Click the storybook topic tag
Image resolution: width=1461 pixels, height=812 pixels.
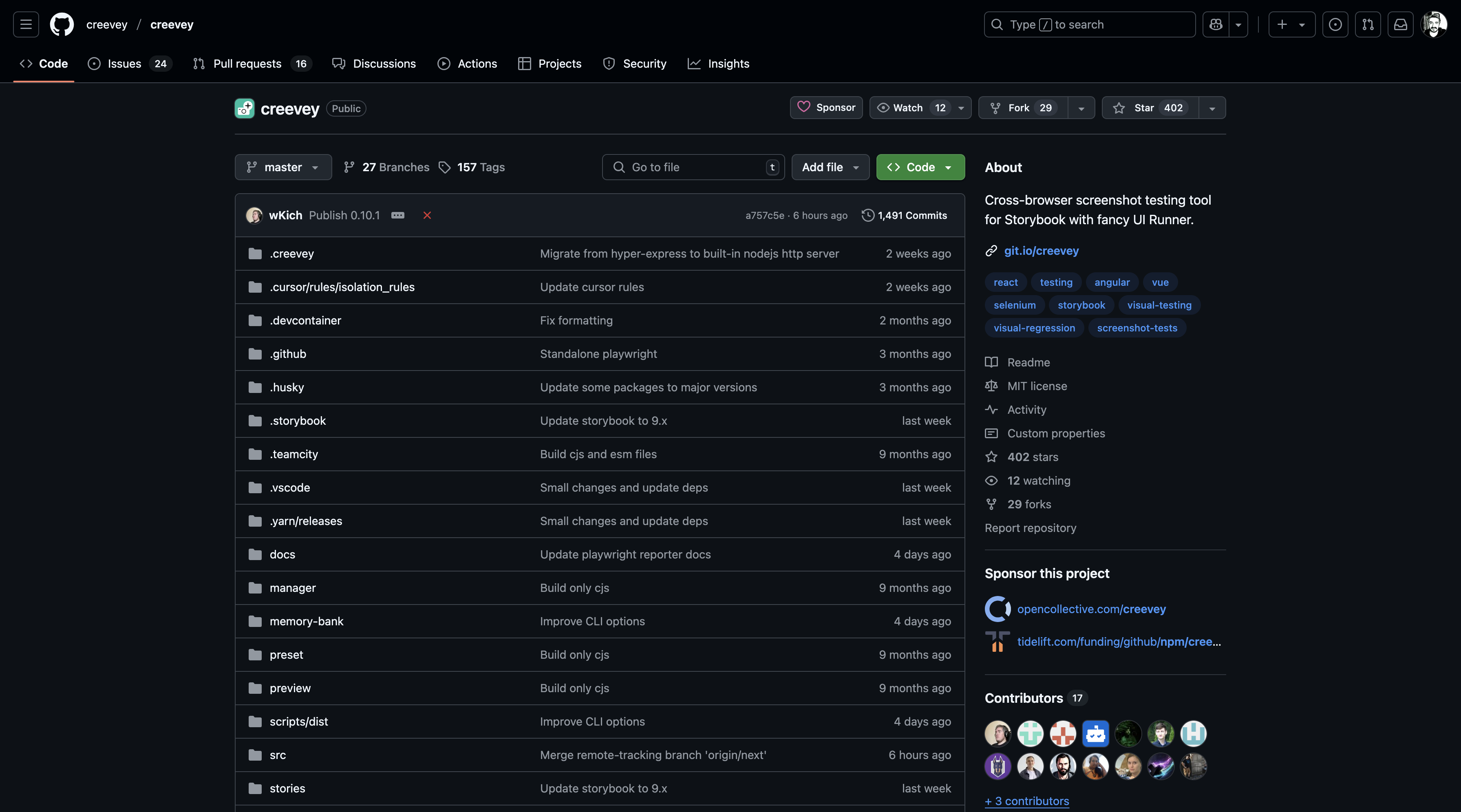pyautogui.click(x=1081, y=305)
